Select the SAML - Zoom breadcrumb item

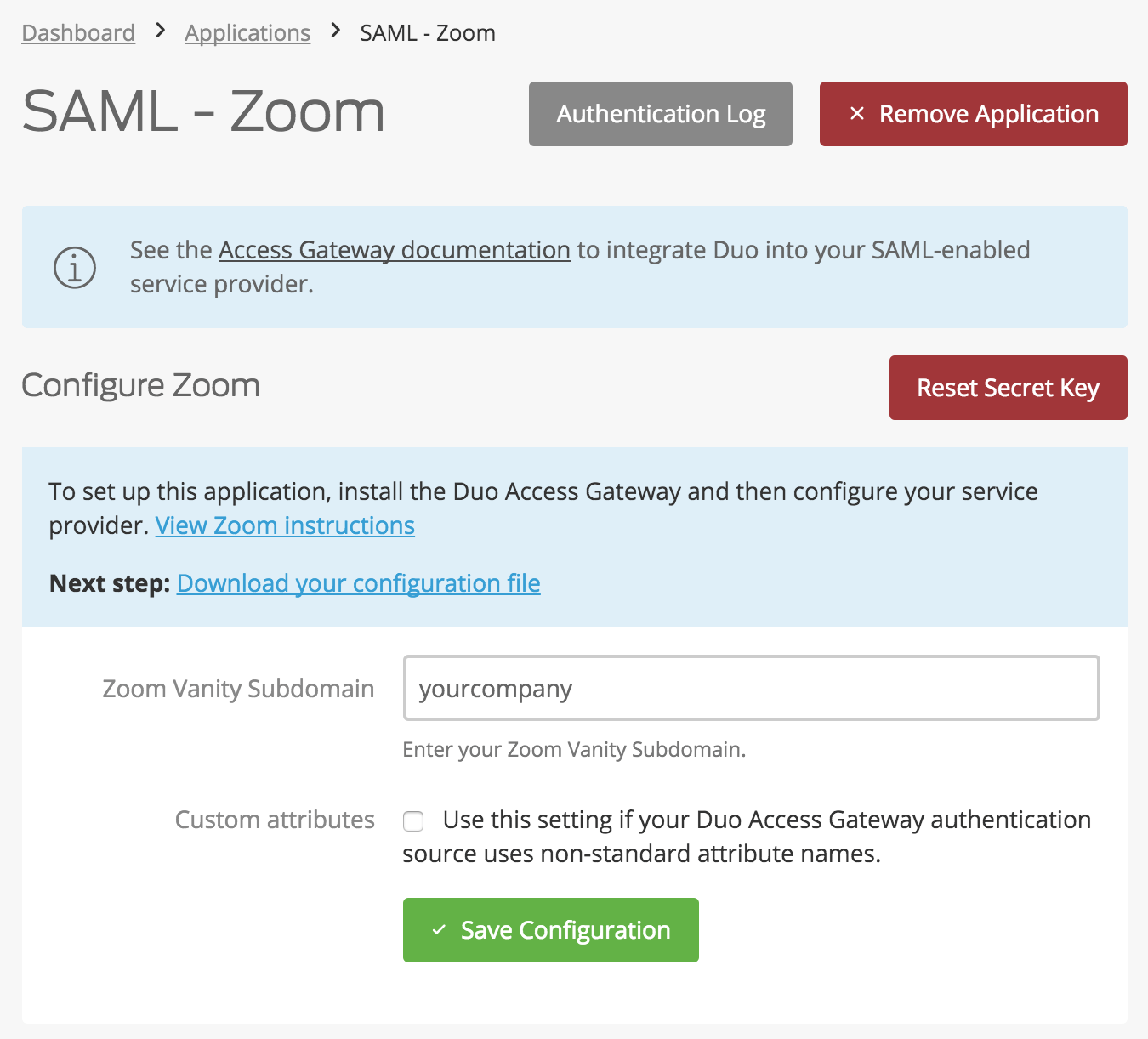427,32
